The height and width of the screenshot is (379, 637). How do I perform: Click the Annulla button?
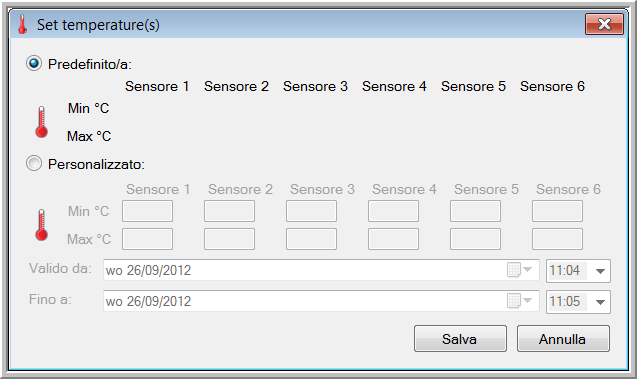[563, 338]
